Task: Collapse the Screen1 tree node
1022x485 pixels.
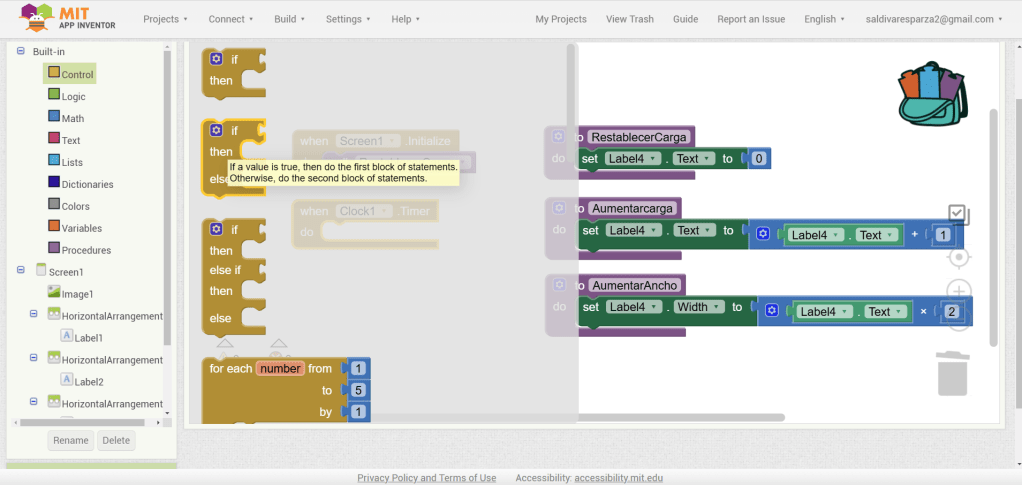Action: click(x=21, y=271)
